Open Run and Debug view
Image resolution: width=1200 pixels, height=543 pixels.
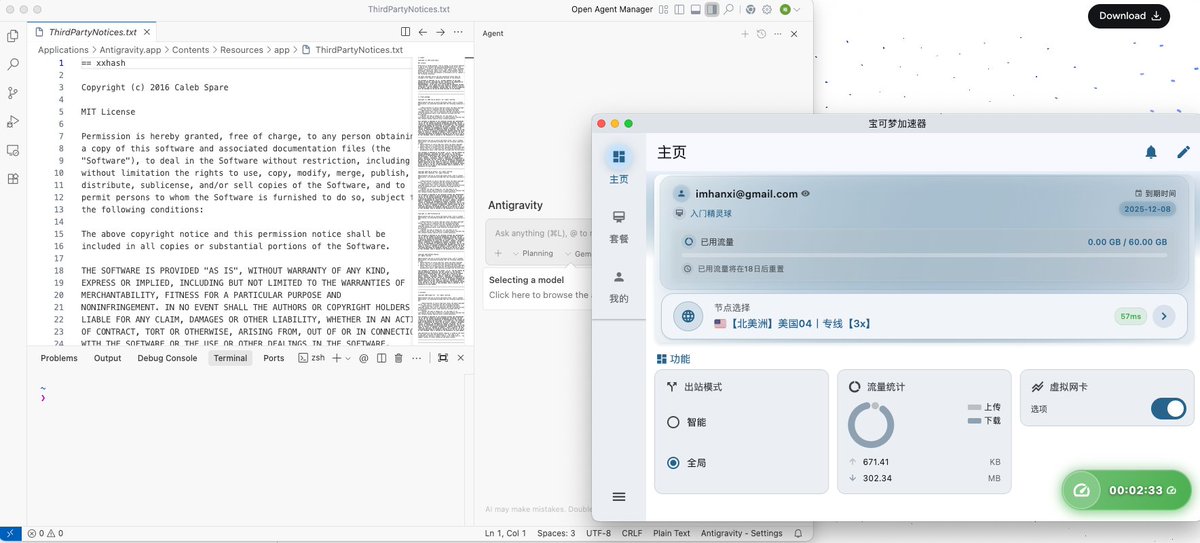[13, 122]
